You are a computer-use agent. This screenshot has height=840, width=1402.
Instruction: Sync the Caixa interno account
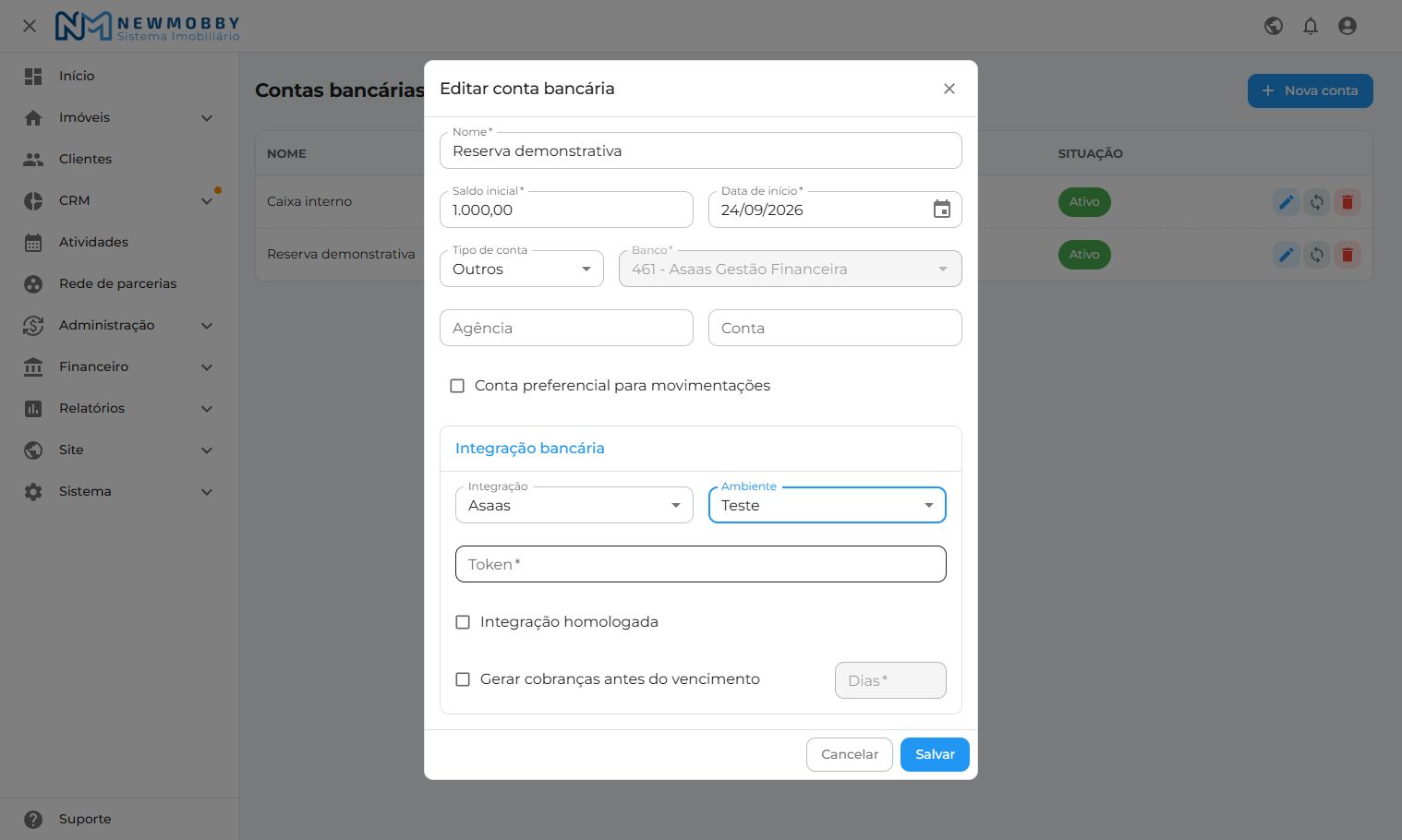tap(1317, 202)
